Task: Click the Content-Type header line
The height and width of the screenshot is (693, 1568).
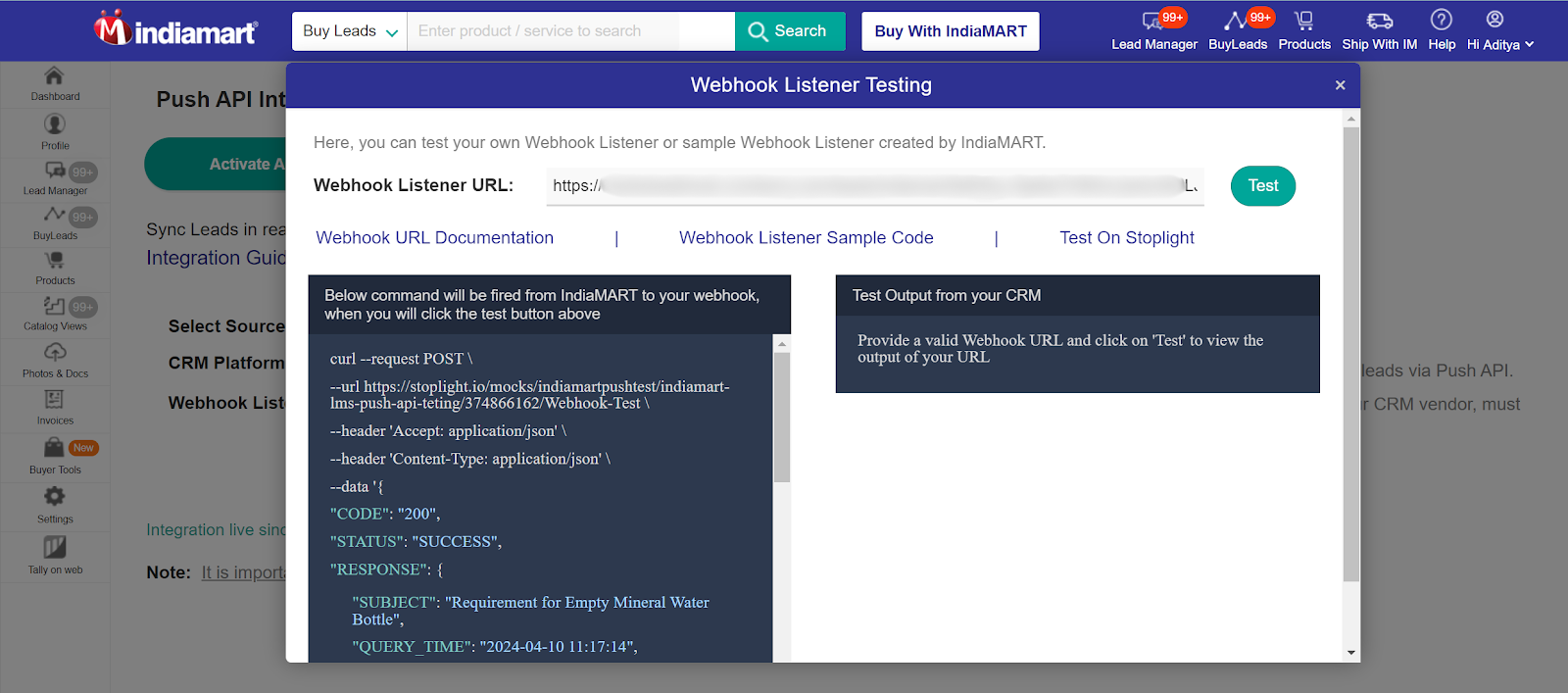Action: [x=470, y=459]
